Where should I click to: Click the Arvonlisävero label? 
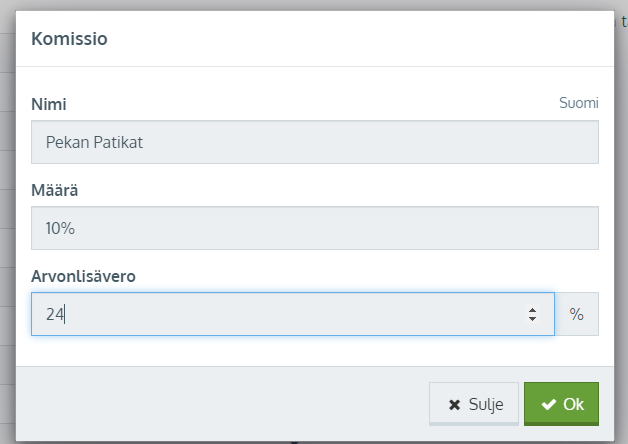[x=83, y=276]
